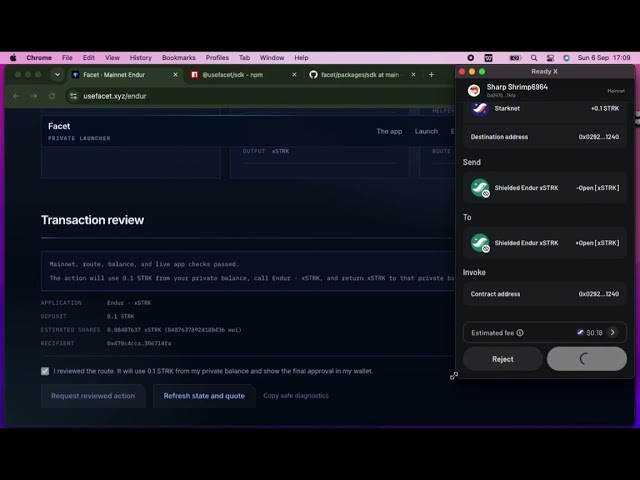Screen dimensions: 640x480
Task: Click the usefacet.xyz/endur address bar
Action: (x=261, y=96)
